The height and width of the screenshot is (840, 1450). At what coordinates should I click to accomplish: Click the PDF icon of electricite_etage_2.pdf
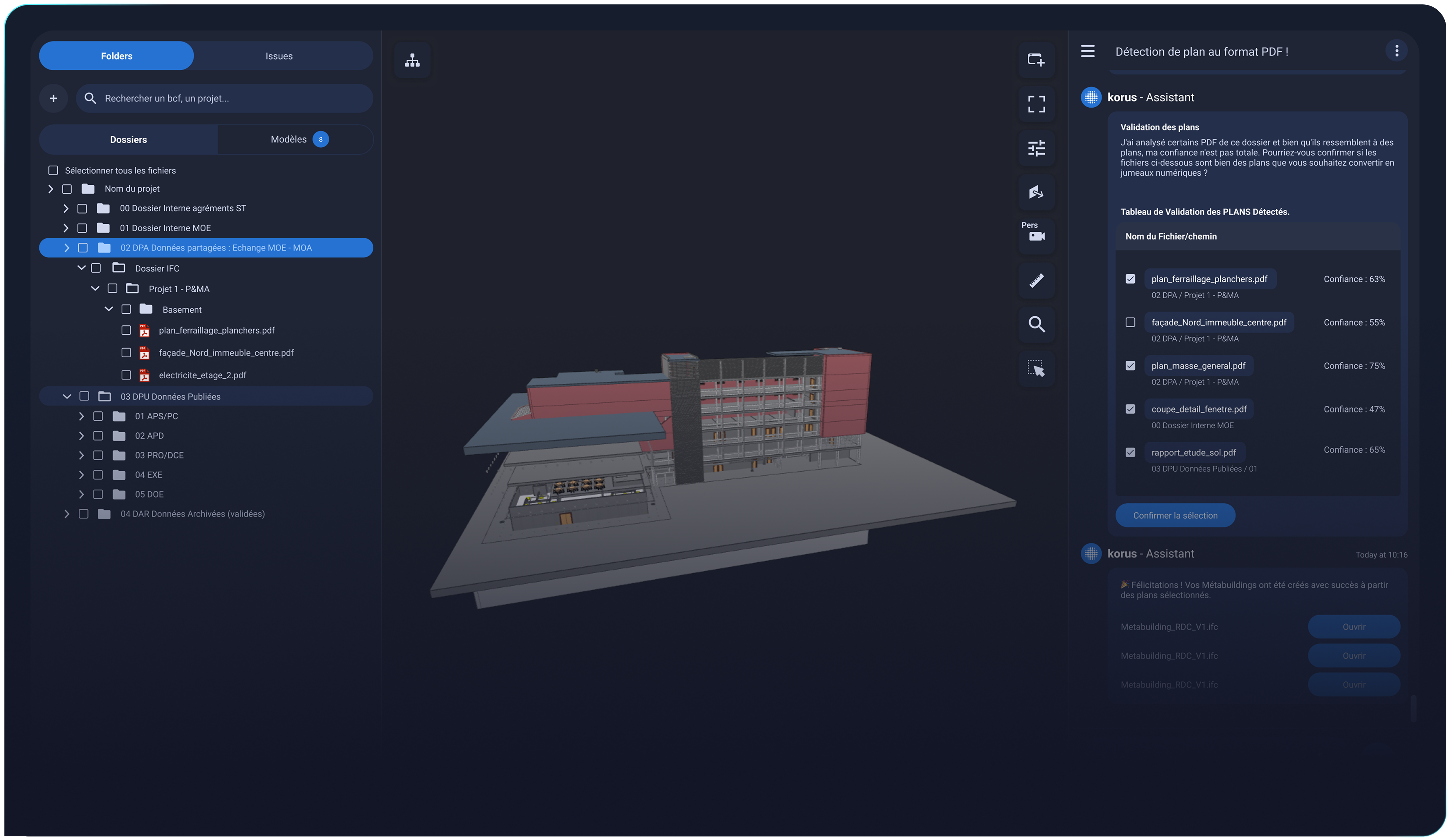click(x=144, y=375)
